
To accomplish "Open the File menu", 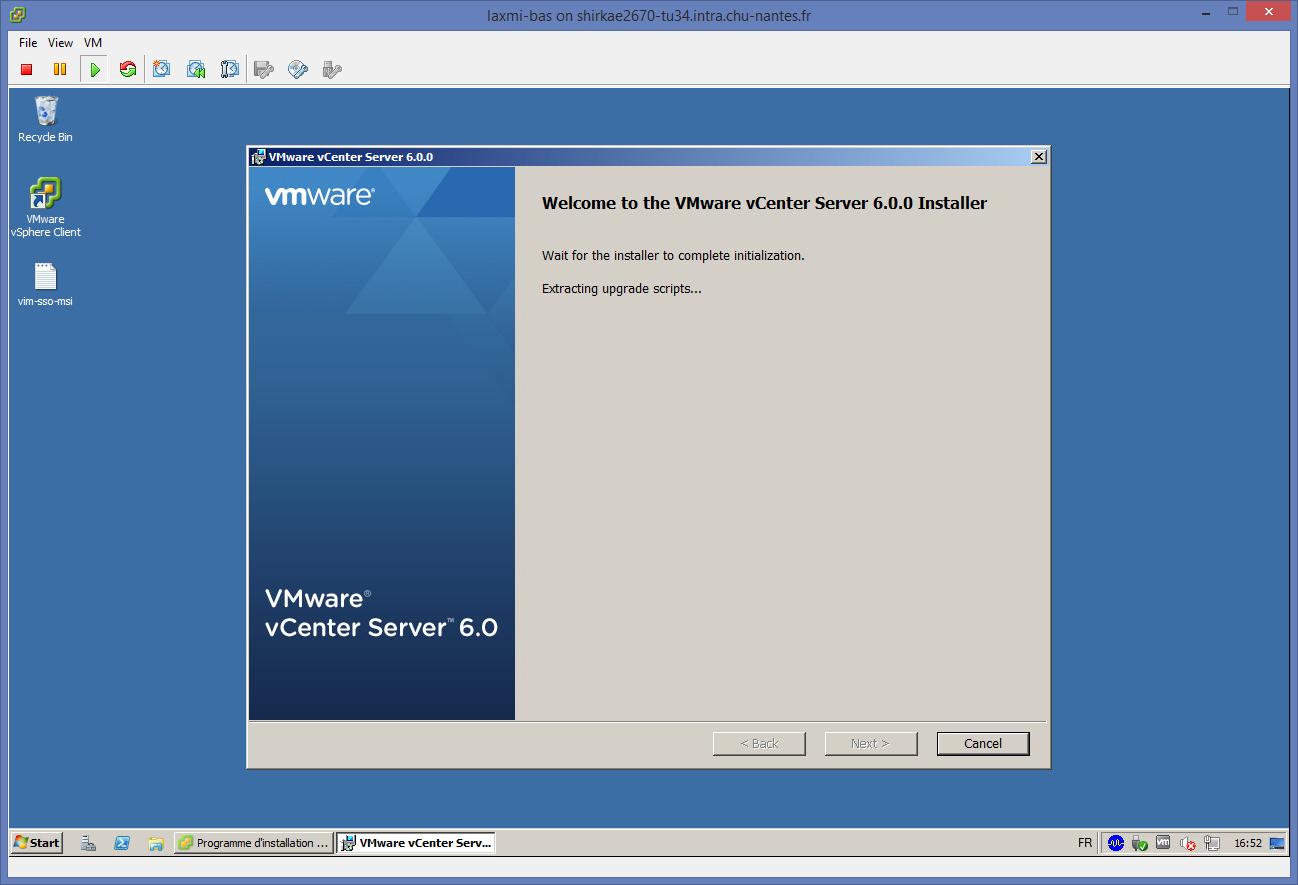I will point(28,43).
